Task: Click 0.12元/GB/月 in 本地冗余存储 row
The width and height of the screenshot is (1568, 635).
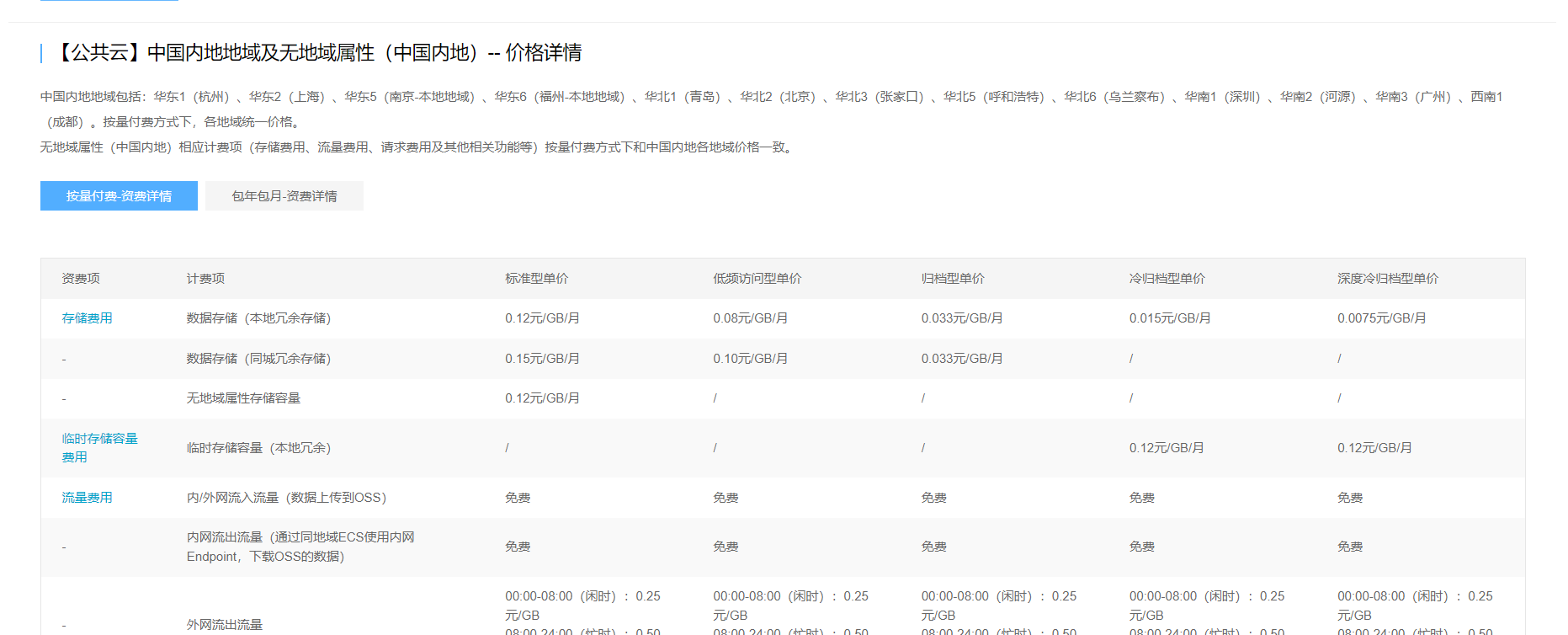Action: coord(542,318)
